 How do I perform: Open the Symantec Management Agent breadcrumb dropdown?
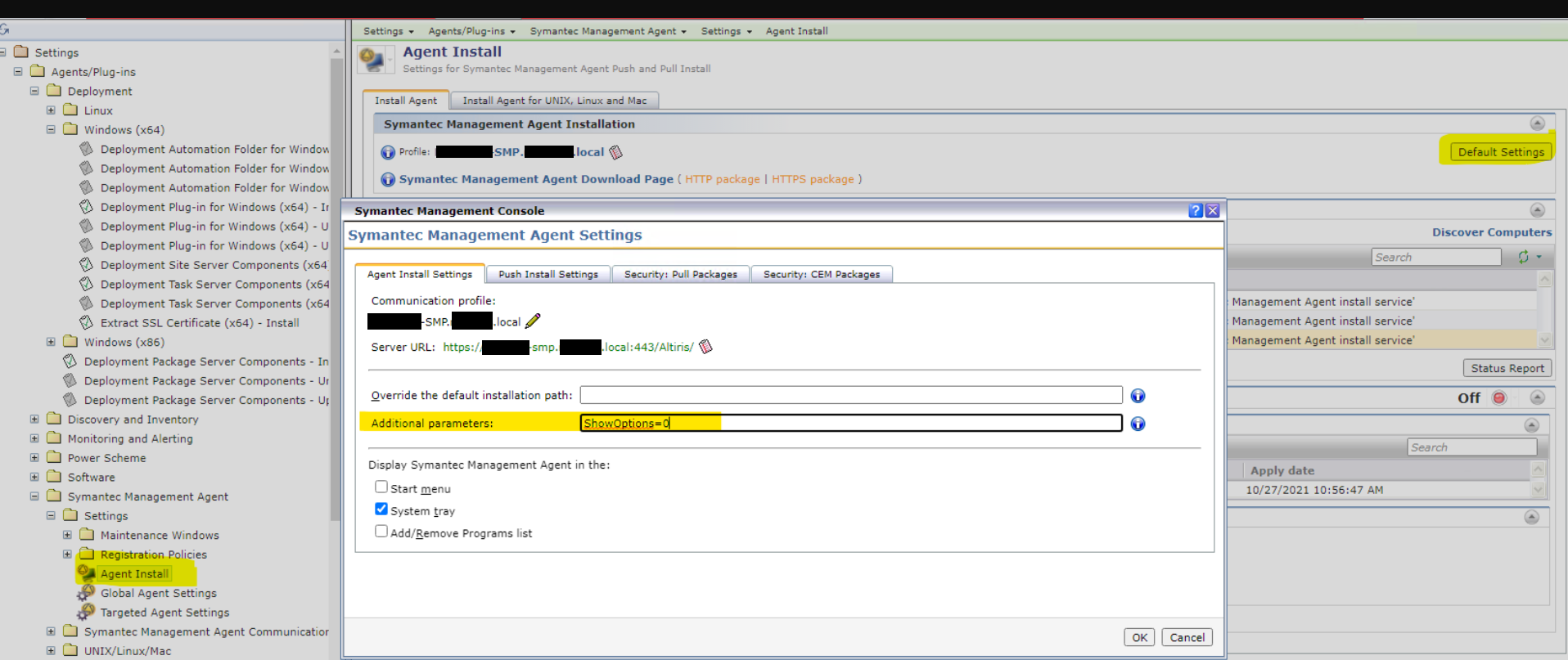[x=608, y=31]
